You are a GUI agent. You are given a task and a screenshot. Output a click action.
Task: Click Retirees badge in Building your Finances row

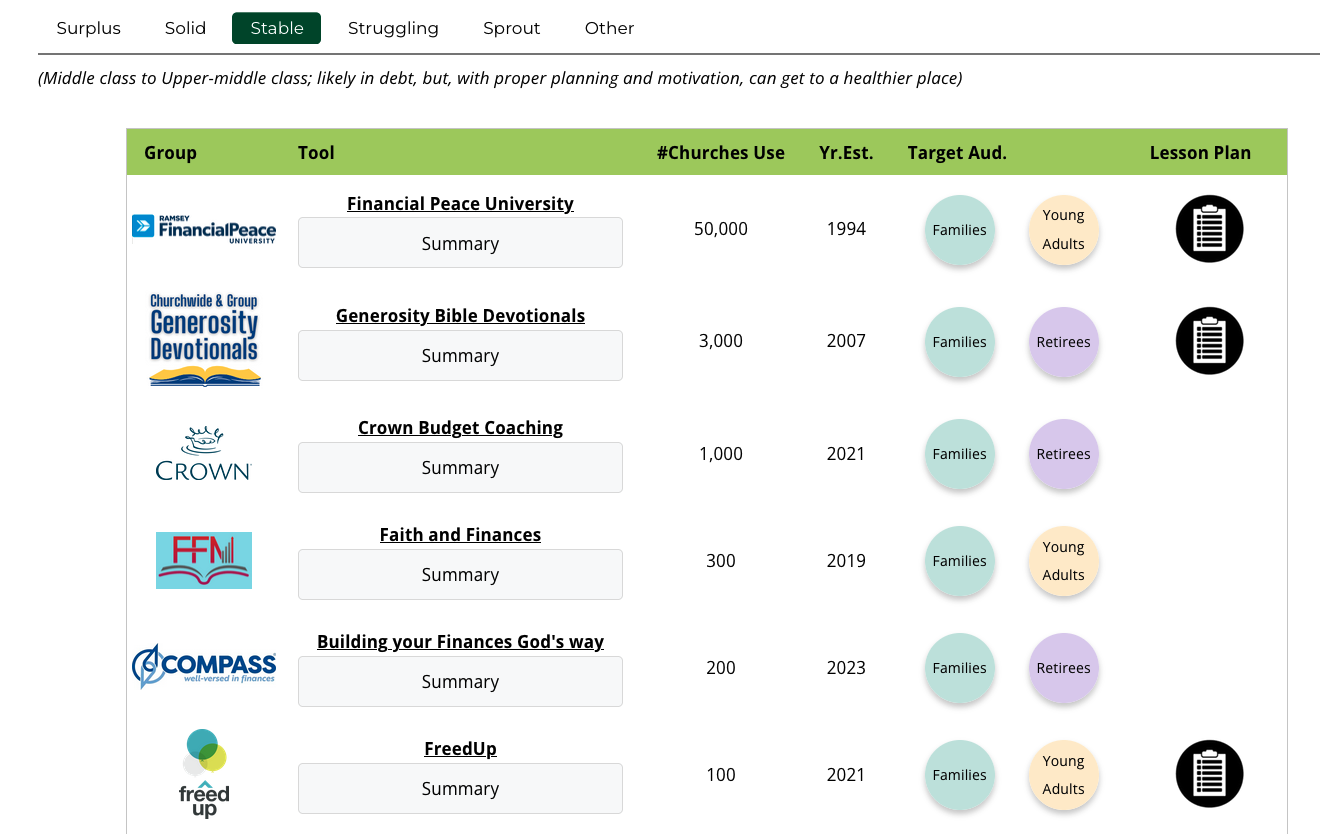tap(1064, 668)
